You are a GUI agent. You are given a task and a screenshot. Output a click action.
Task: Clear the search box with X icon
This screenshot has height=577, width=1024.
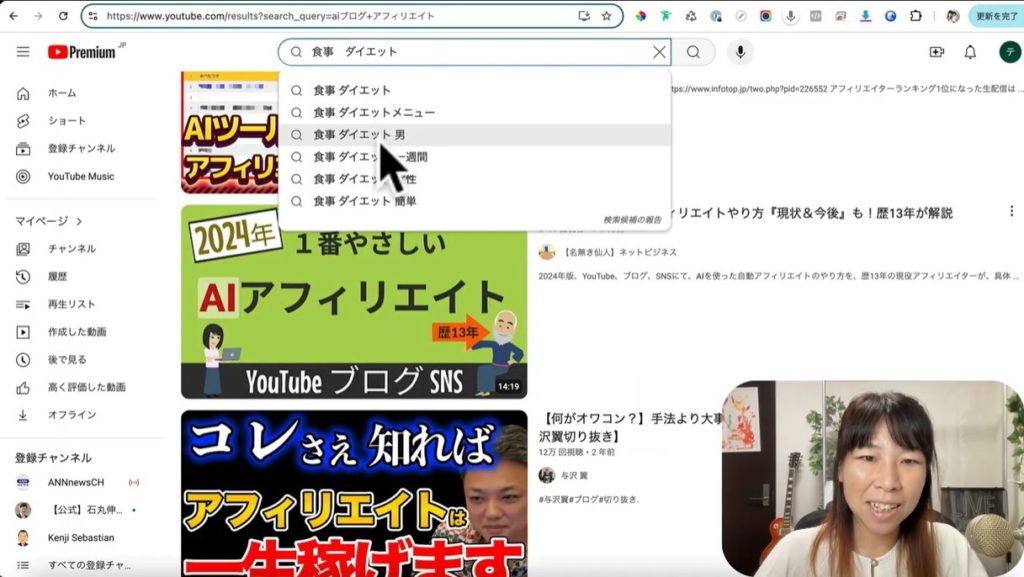pyautogui.click(x=659, y=52)
